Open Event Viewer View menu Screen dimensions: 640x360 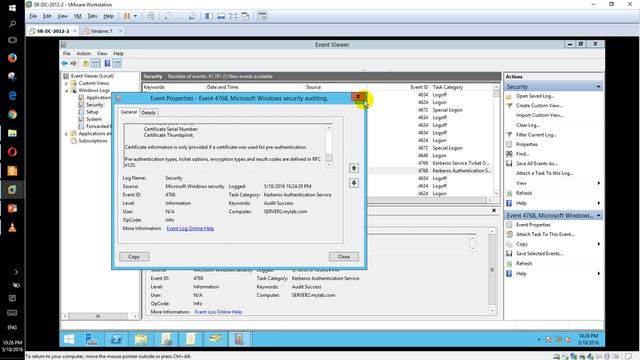pos(102,53)
